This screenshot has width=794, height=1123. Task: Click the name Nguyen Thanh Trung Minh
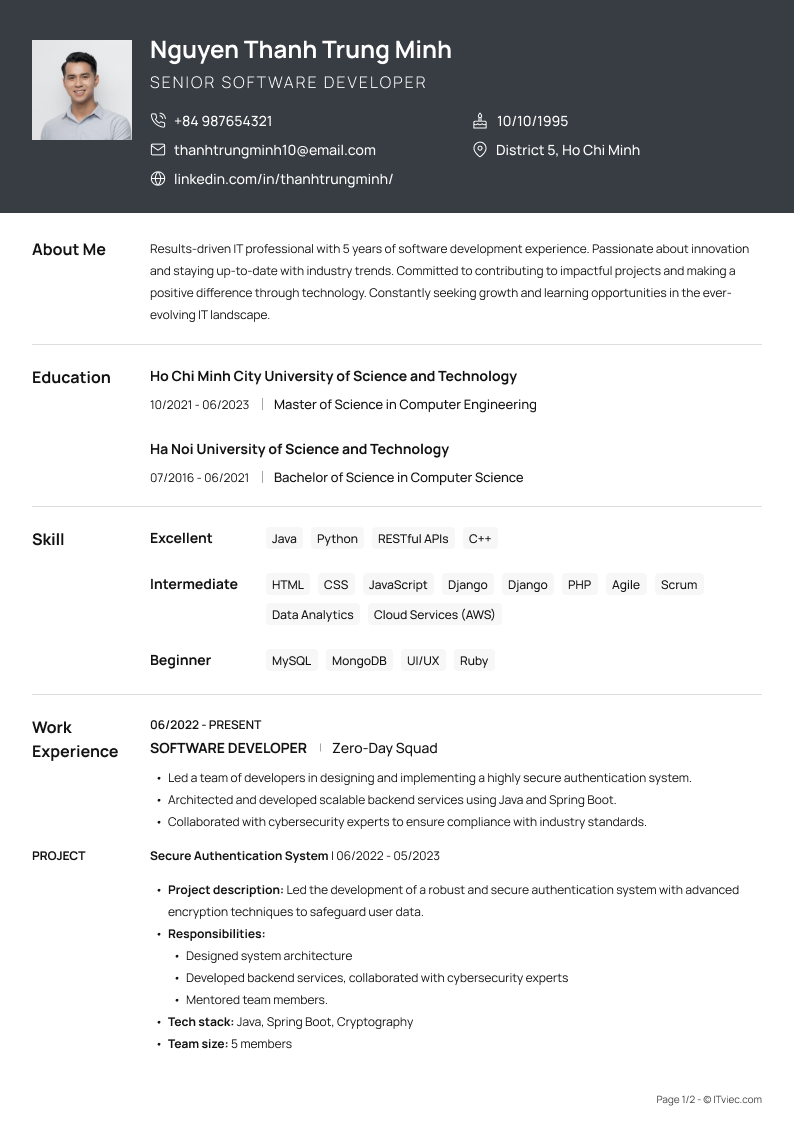pos(301,50)
